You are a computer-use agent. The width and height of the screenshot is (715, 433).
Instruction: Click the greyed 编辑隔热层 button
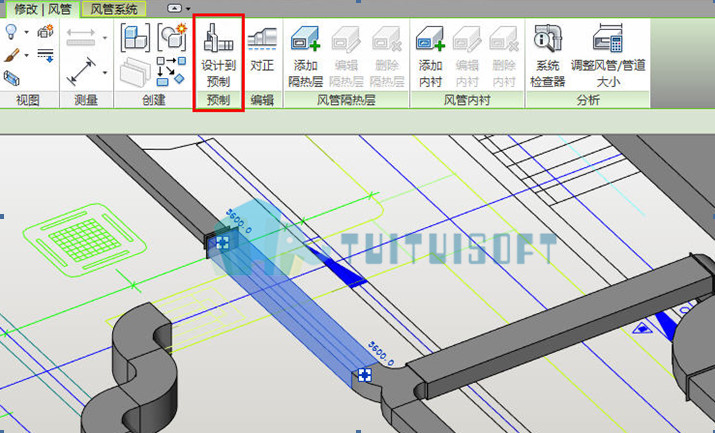click(x=347, y=57)
